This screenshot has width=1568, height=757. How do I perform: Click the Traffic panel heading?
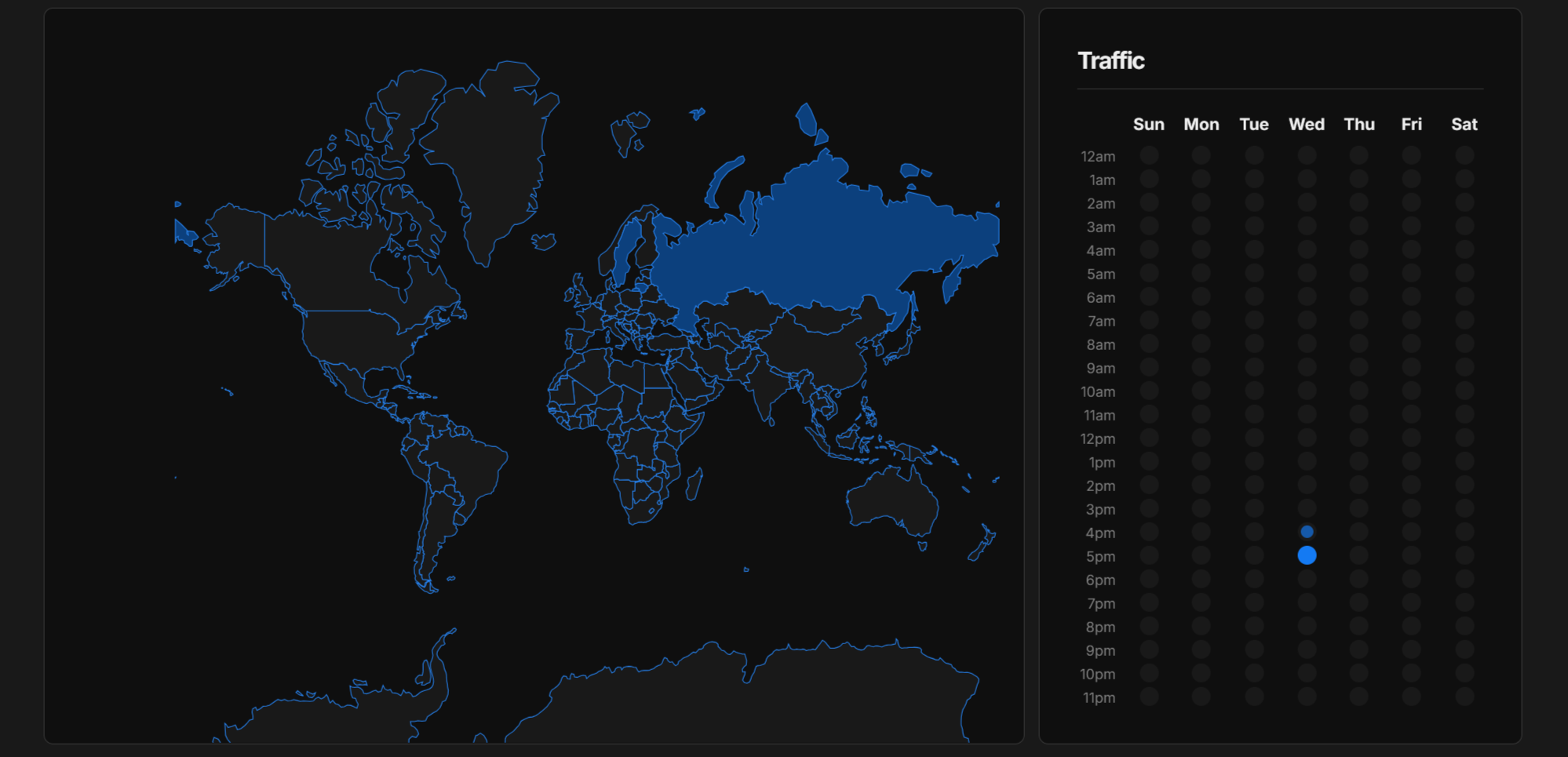(x=1110, y=60)
